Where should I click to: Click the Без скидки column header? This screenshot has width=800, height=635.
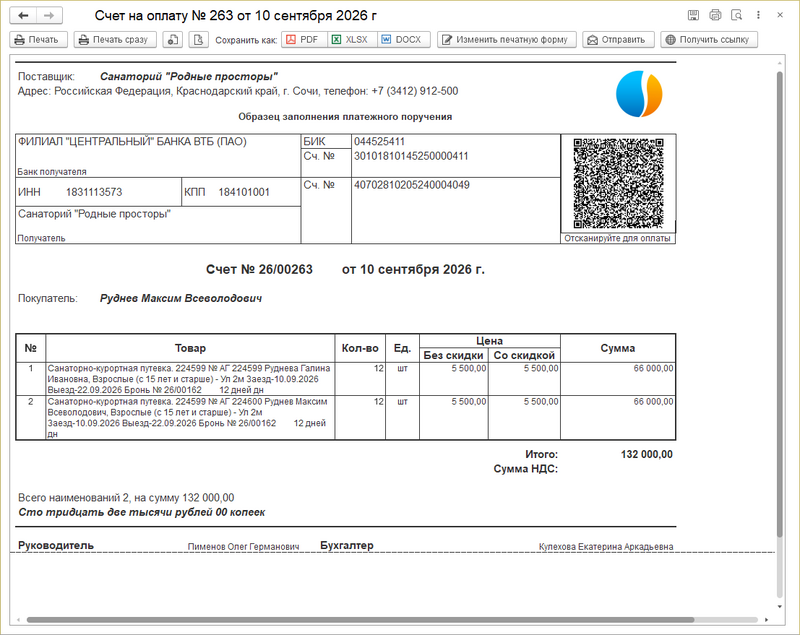pos(454,355)
